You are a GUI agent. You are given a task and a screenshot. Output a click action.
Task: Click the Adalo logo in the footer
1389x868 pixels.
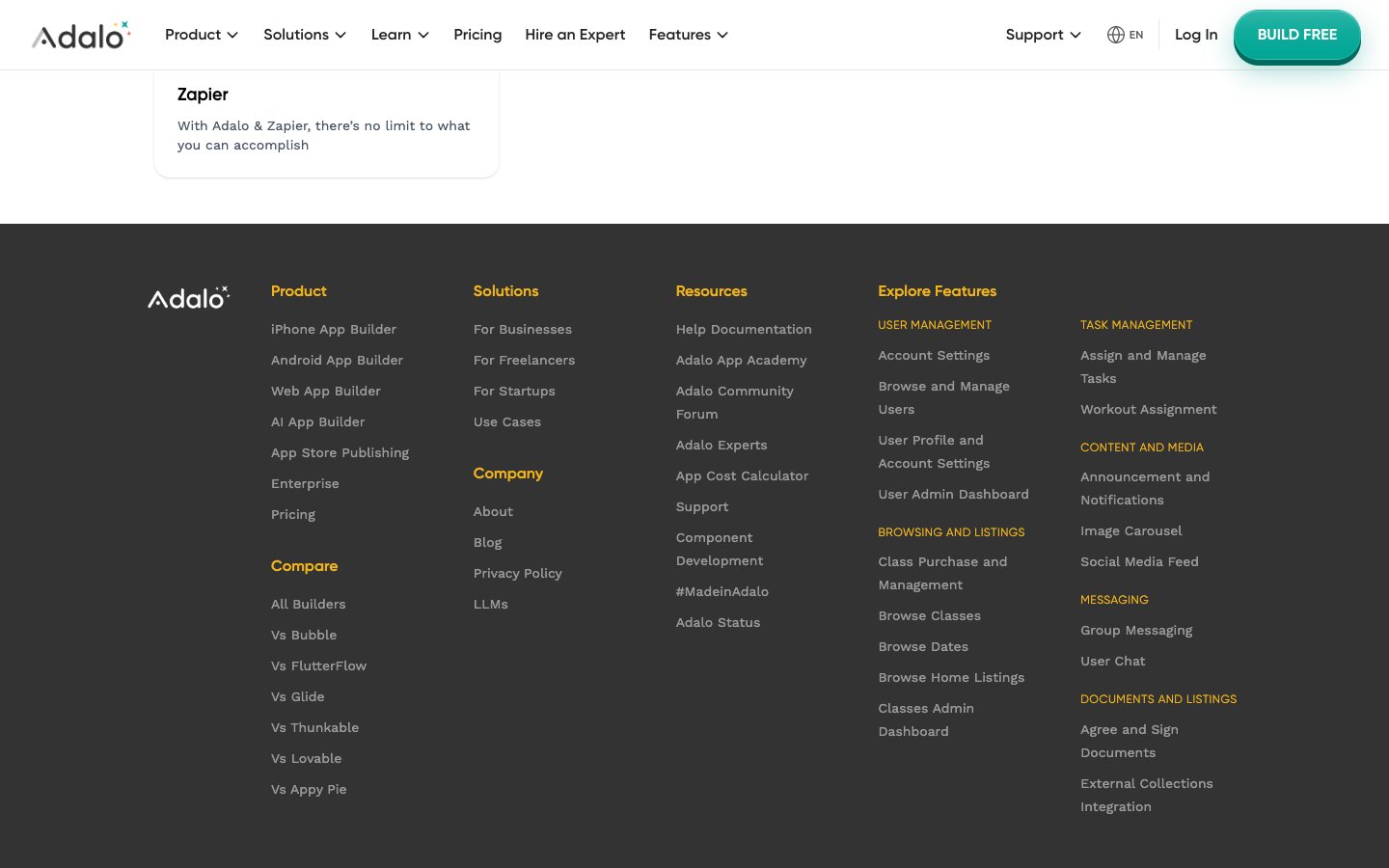188,298
